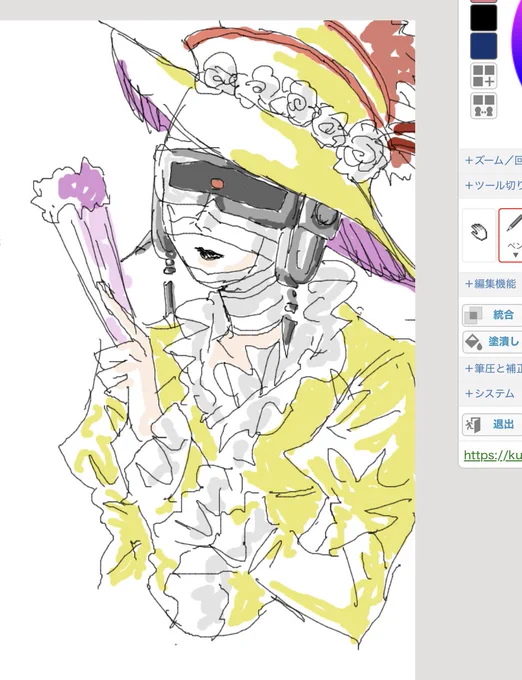Viewport: 522px width, 680px height.
Task: Open the pen tool dropdown arrow
Action: pyautogui.click(x=515, y=255)
